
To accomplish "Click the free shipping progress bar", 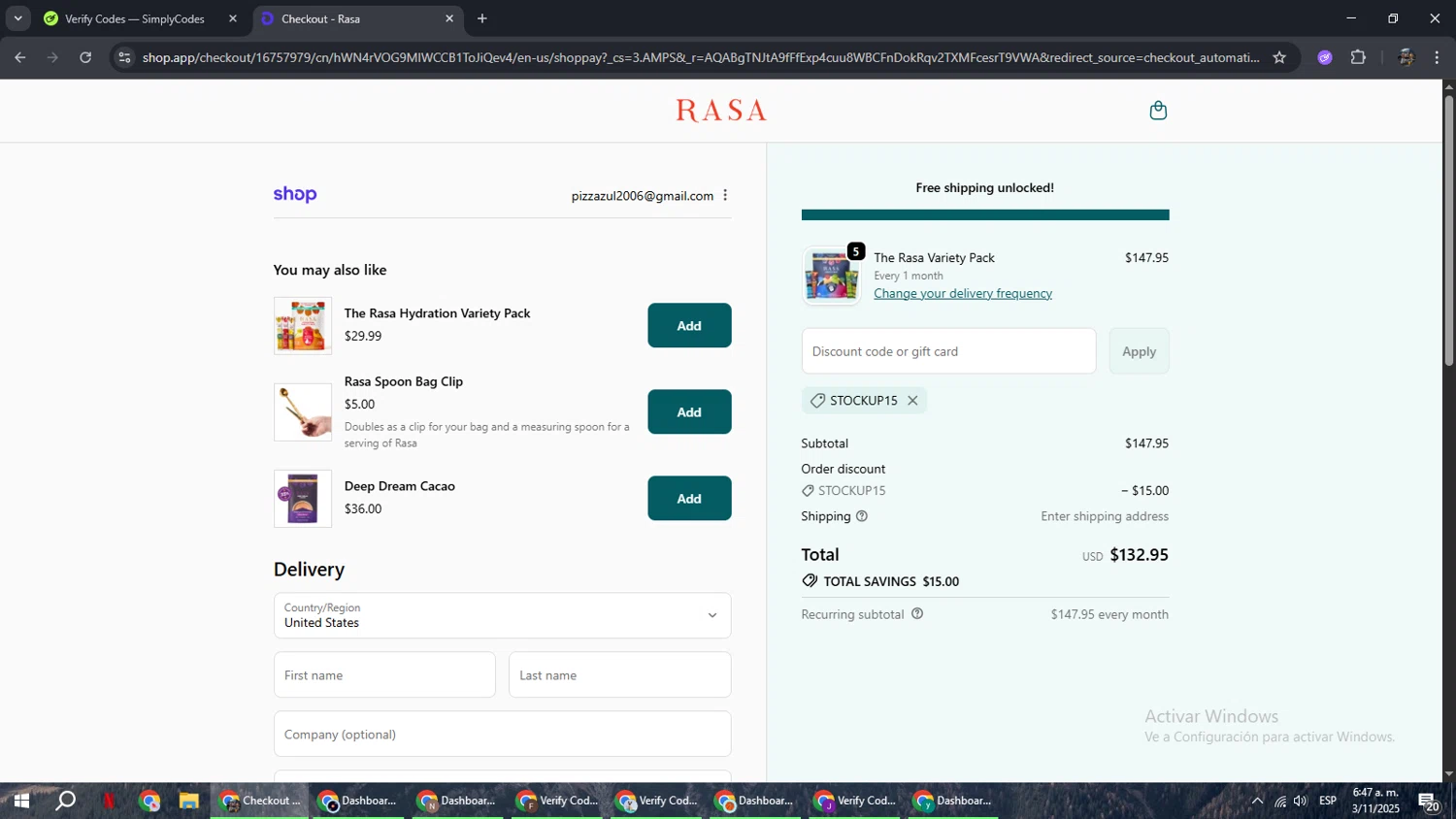I will tap(985, 214).
